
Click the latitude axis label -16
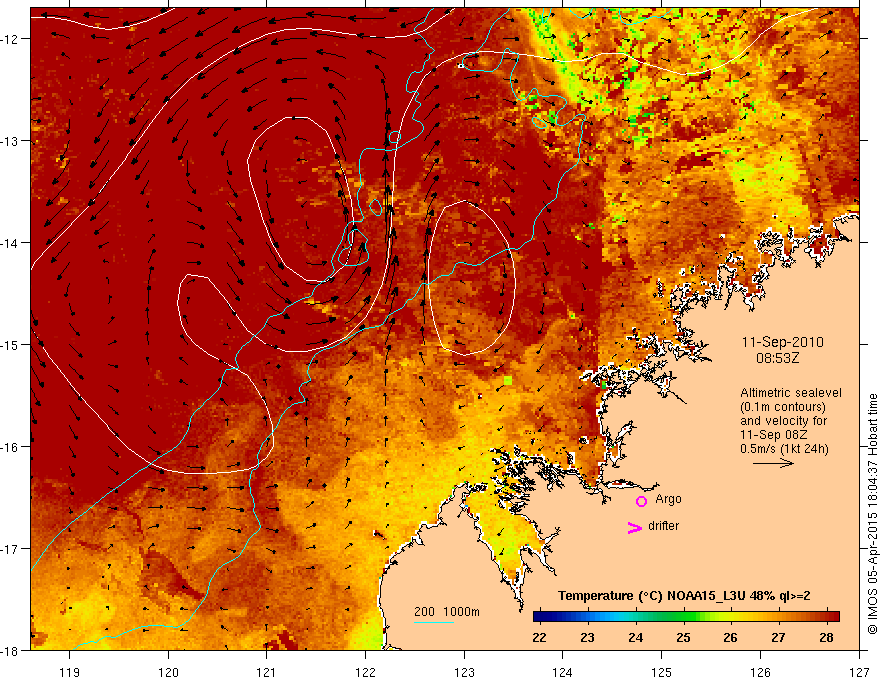click(11, 447)
